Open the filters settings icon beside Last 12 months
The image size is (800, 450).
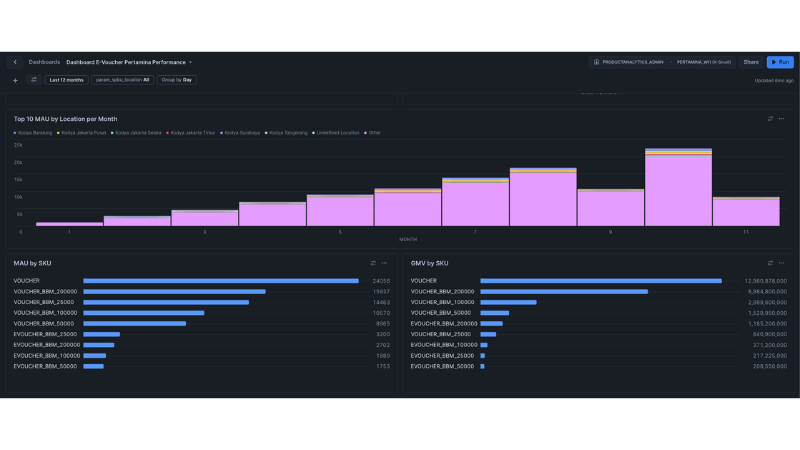[34, 80]
